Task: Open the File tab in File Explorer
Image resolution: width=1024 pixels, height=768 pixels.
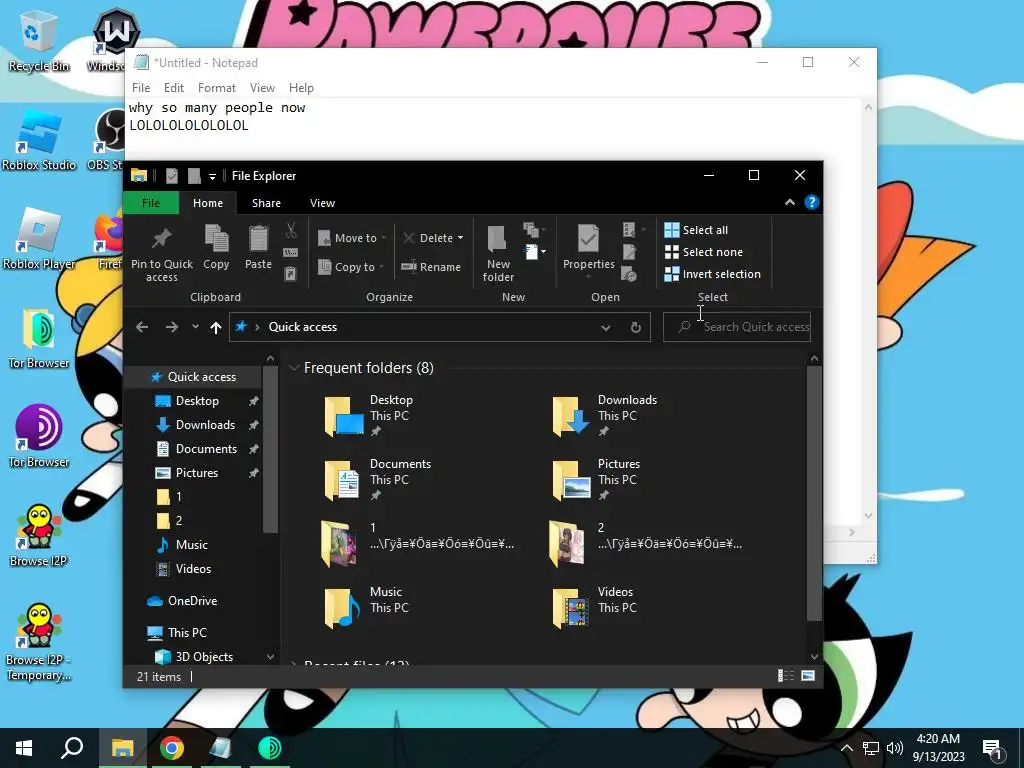Action: (x=151, y=203)
